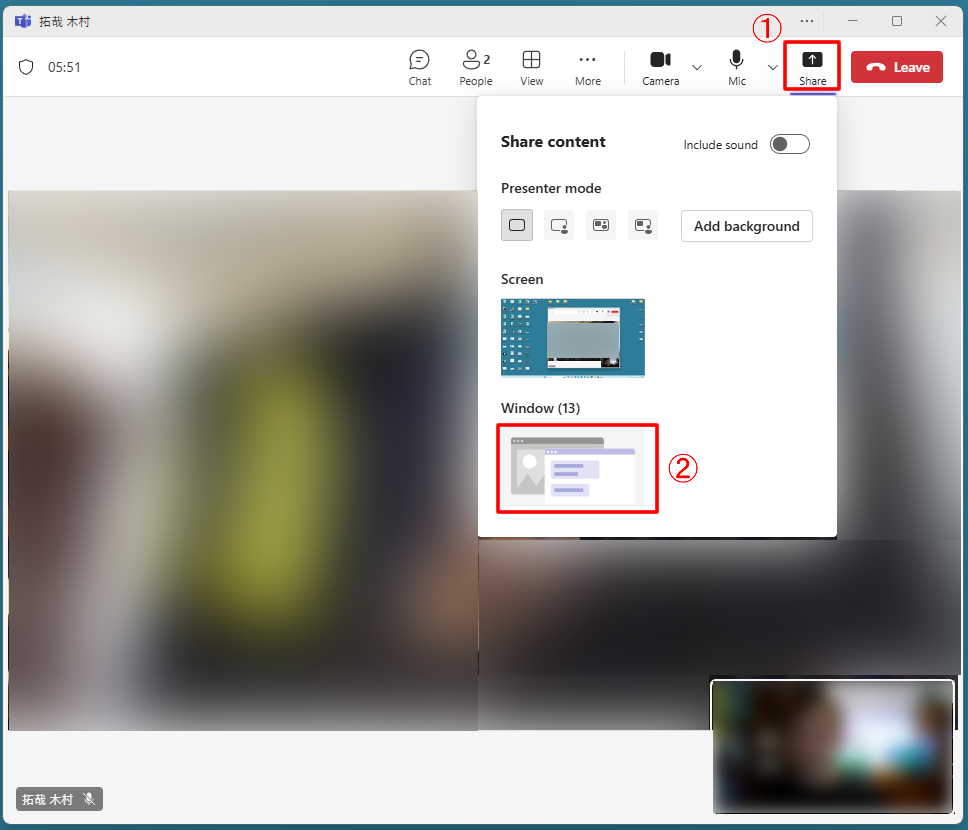Open the View layout options

point(531,67)
